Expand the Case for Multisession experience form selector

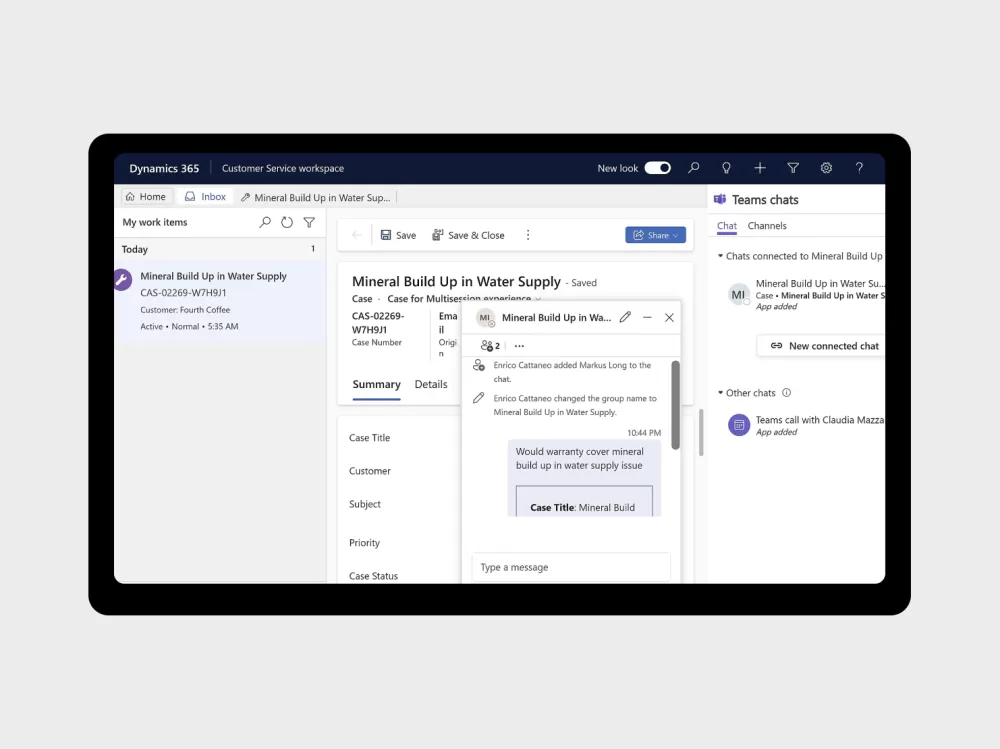tap(464, 299)
